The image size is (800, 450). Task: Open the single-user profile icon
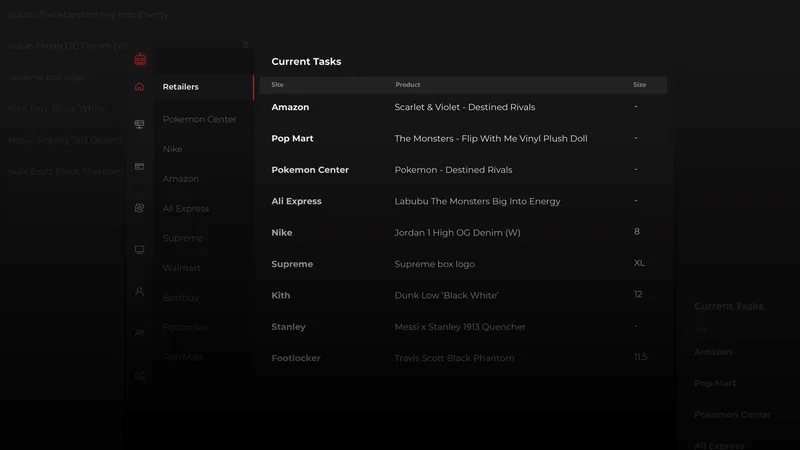click(x=139, y=291)
